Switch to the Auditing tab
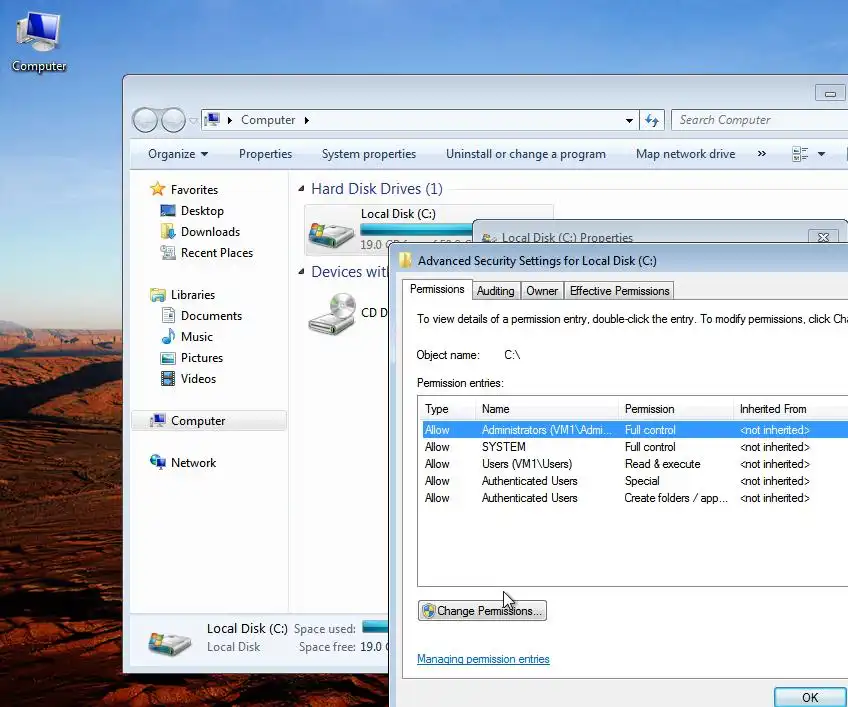The image size is (848, 707). click(495, 290)
